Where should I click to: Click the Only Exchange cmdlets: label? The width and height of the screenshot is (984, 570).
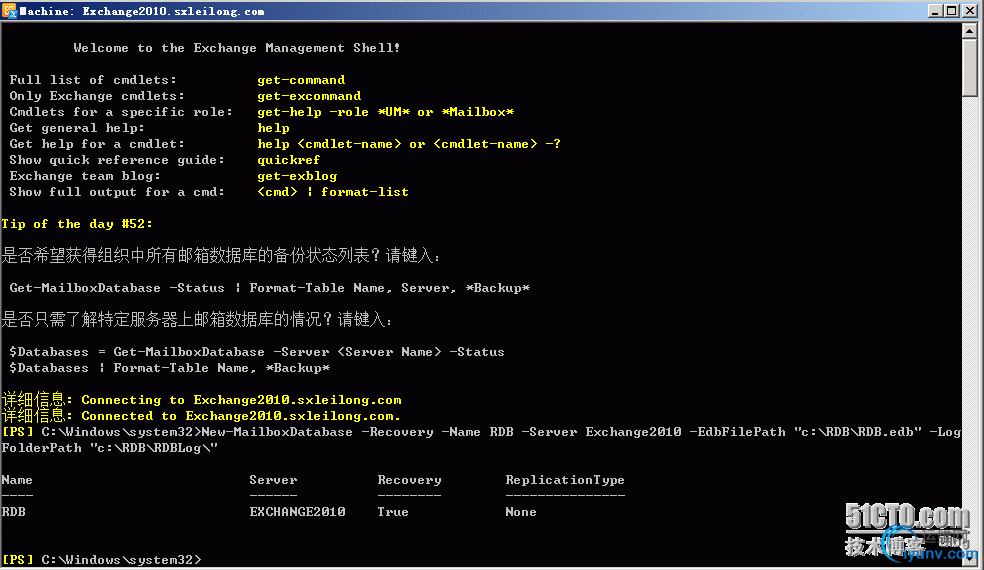coord(97,96)
